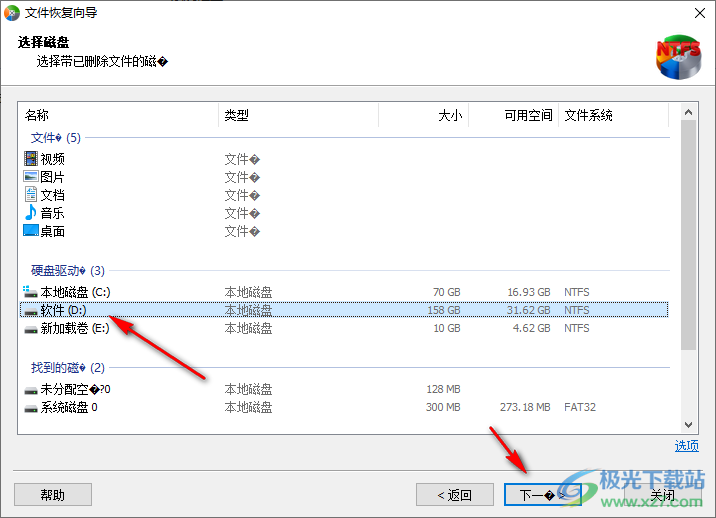Click the 系统磁盘 0 drive icon
716x518 pixels.
click(31, 407)
